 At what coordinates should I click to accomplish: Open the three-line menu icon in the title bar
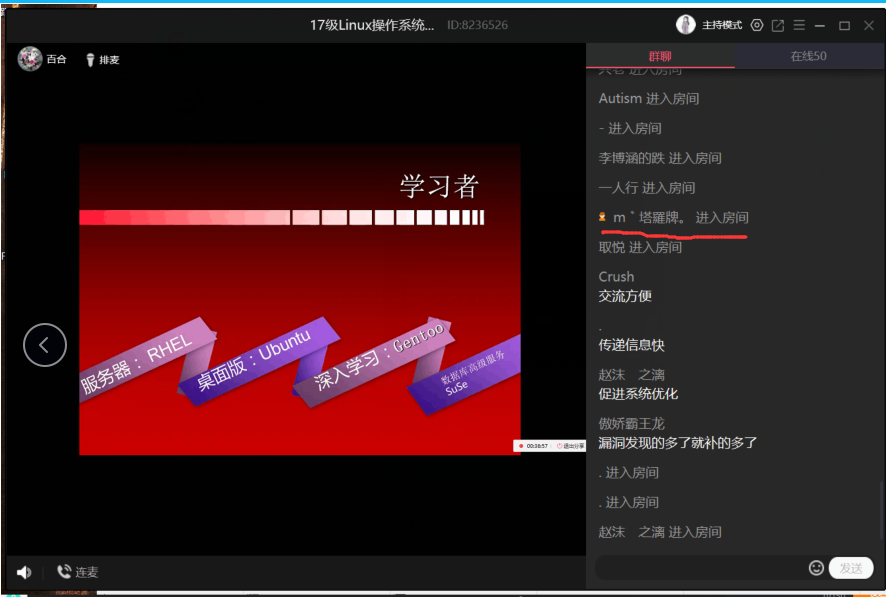click(799, 25)
